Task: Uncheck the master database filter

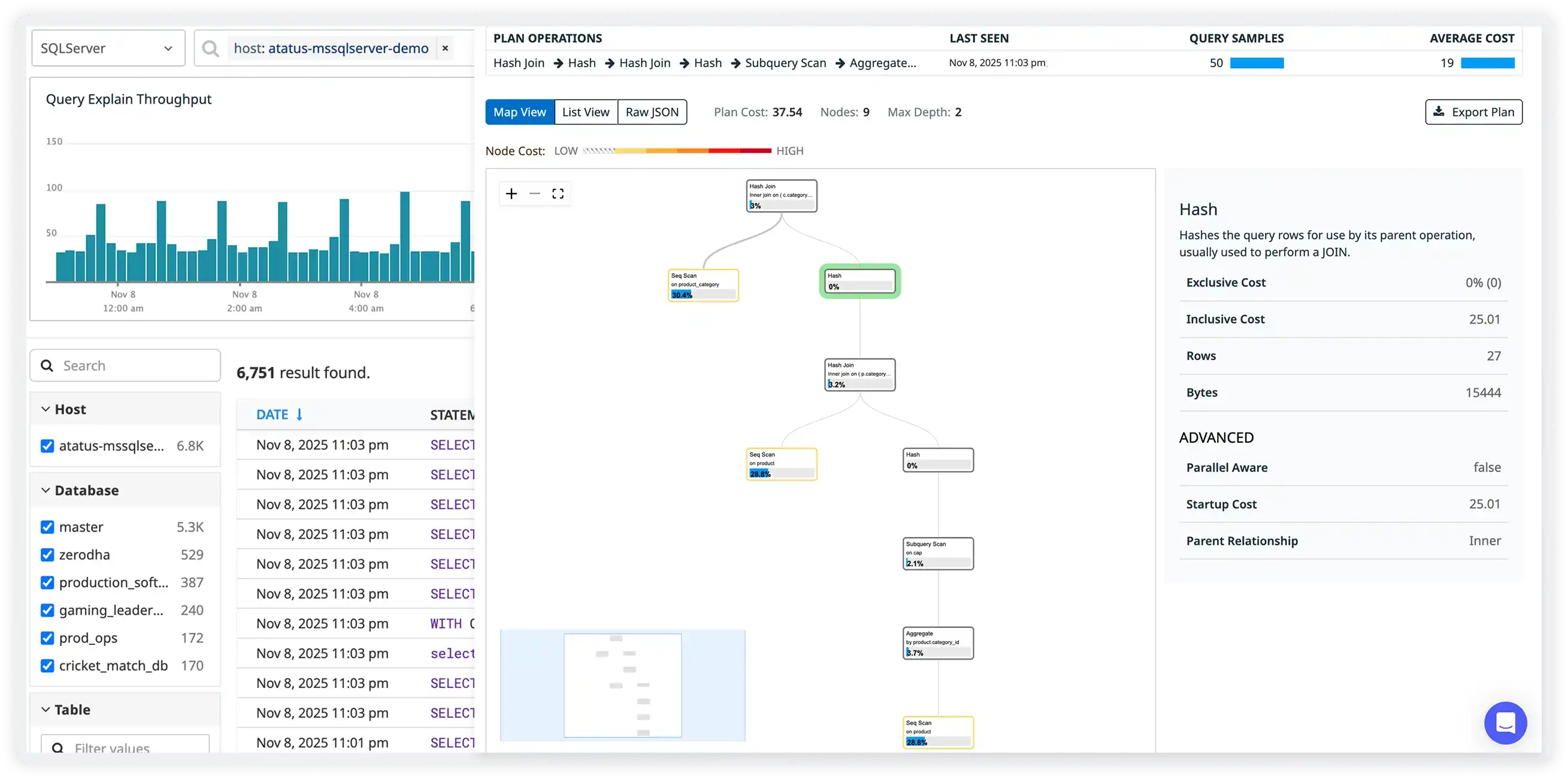Action: pos(47,526)
